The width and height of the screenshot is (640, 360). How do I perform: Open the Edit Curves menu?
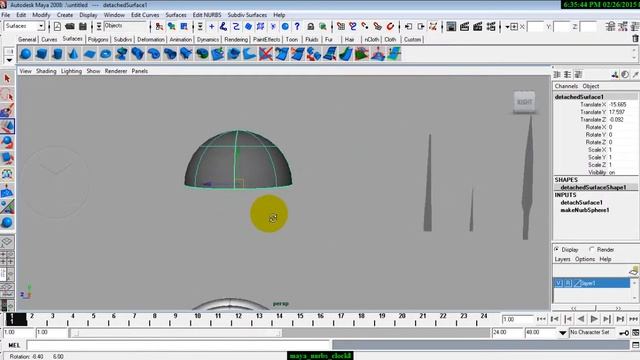pos(145,15)
